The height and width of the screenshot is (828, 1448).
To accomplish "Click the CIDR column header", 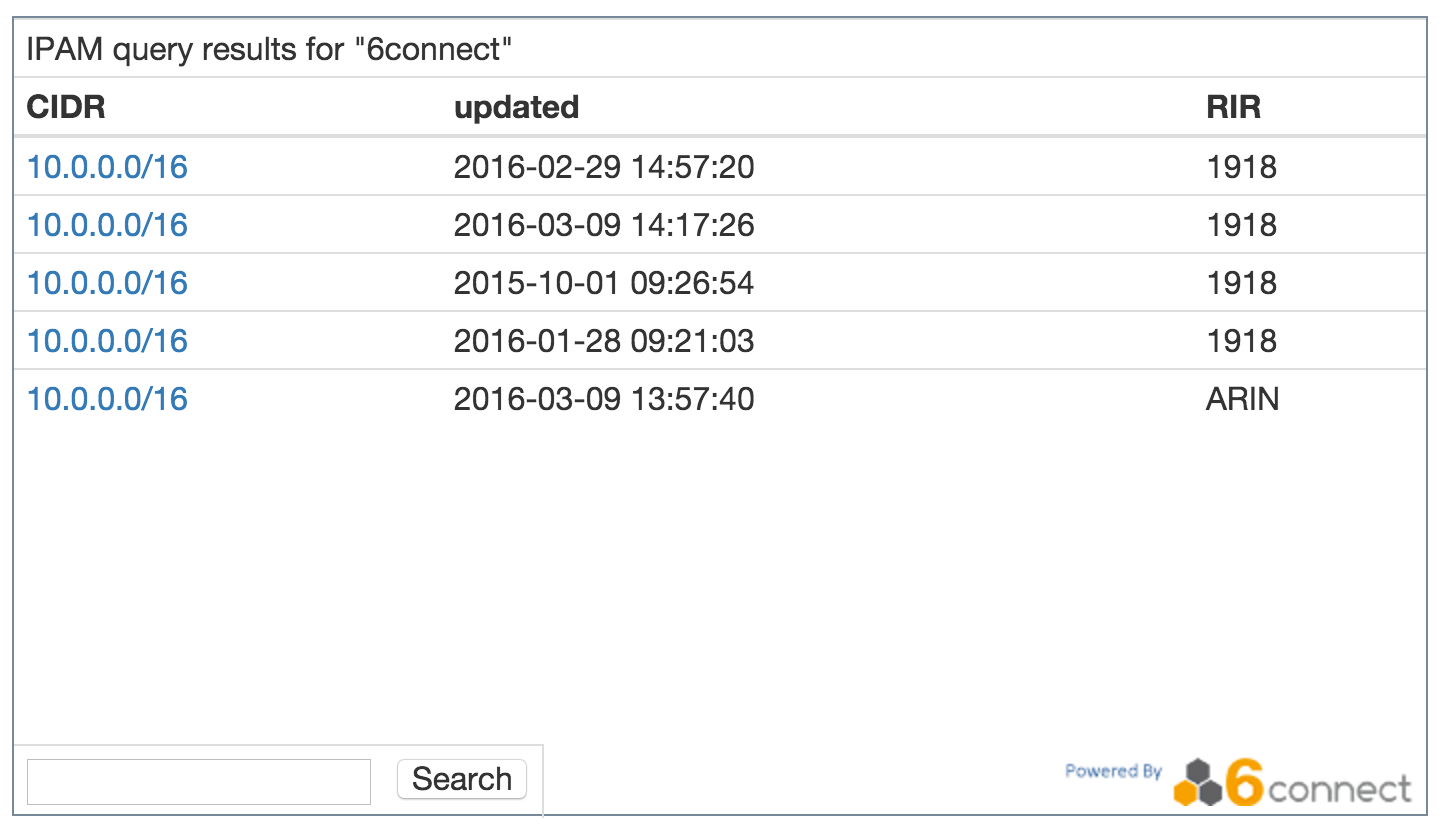I will point(66,107).
